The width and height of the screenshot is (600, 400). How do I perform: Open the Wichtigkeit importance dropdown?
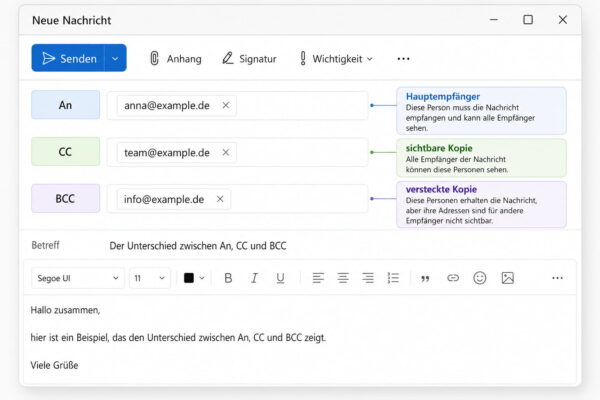(336, 59)
